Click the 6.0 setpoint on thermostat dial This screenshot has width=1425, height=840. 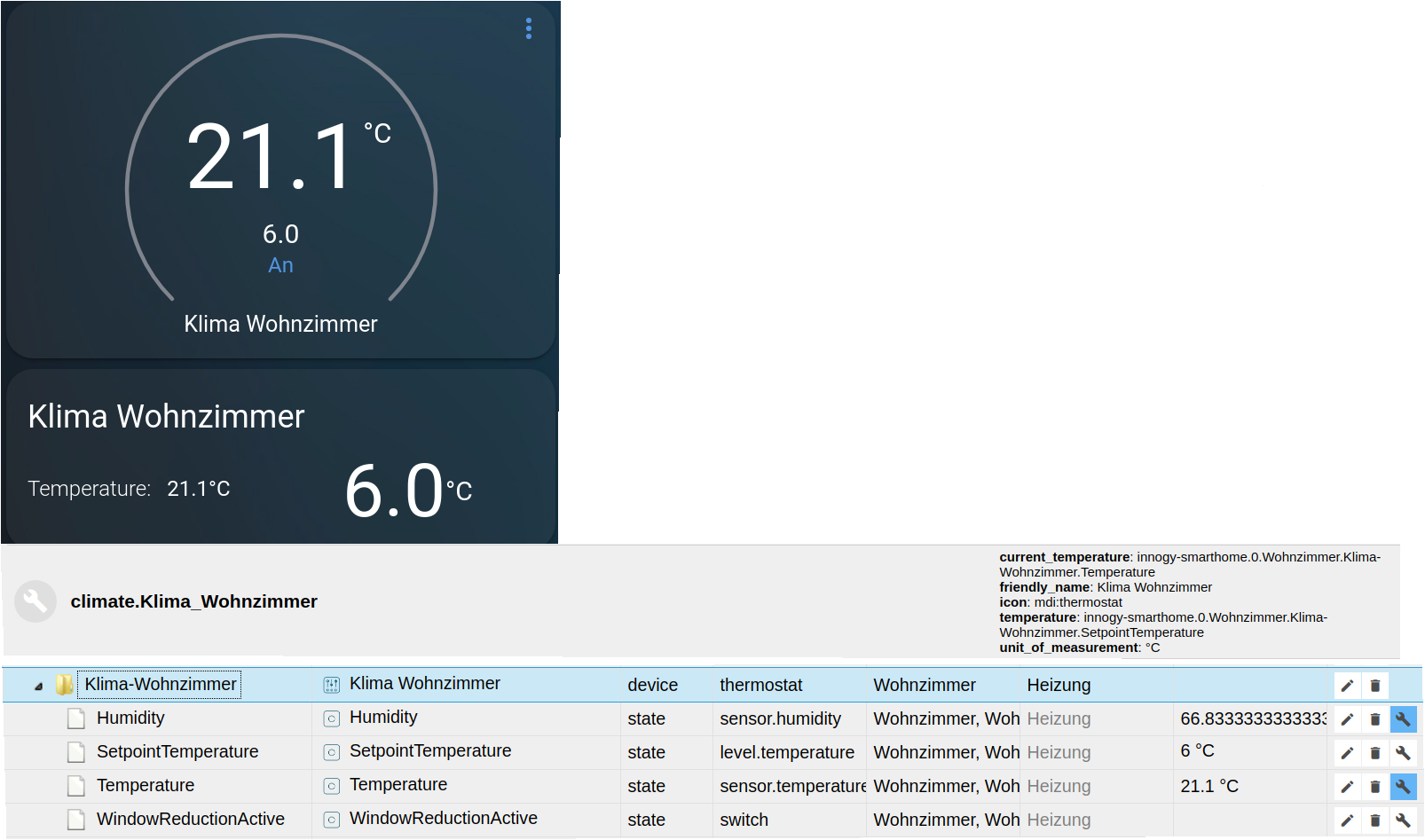tap(280, 234)
